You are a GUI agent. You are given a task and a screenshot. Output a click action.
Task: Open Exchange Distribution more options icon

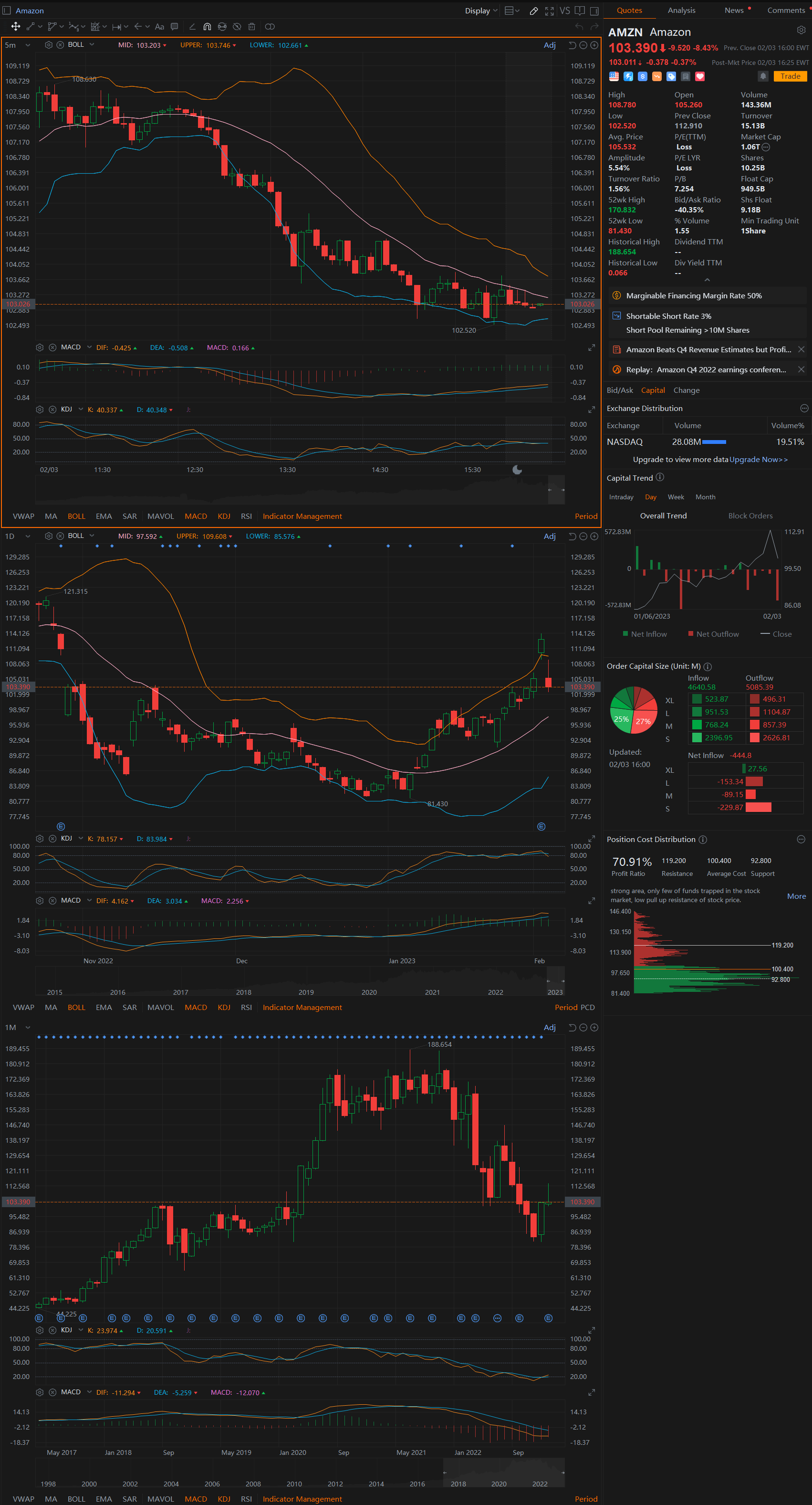[804, 409]
